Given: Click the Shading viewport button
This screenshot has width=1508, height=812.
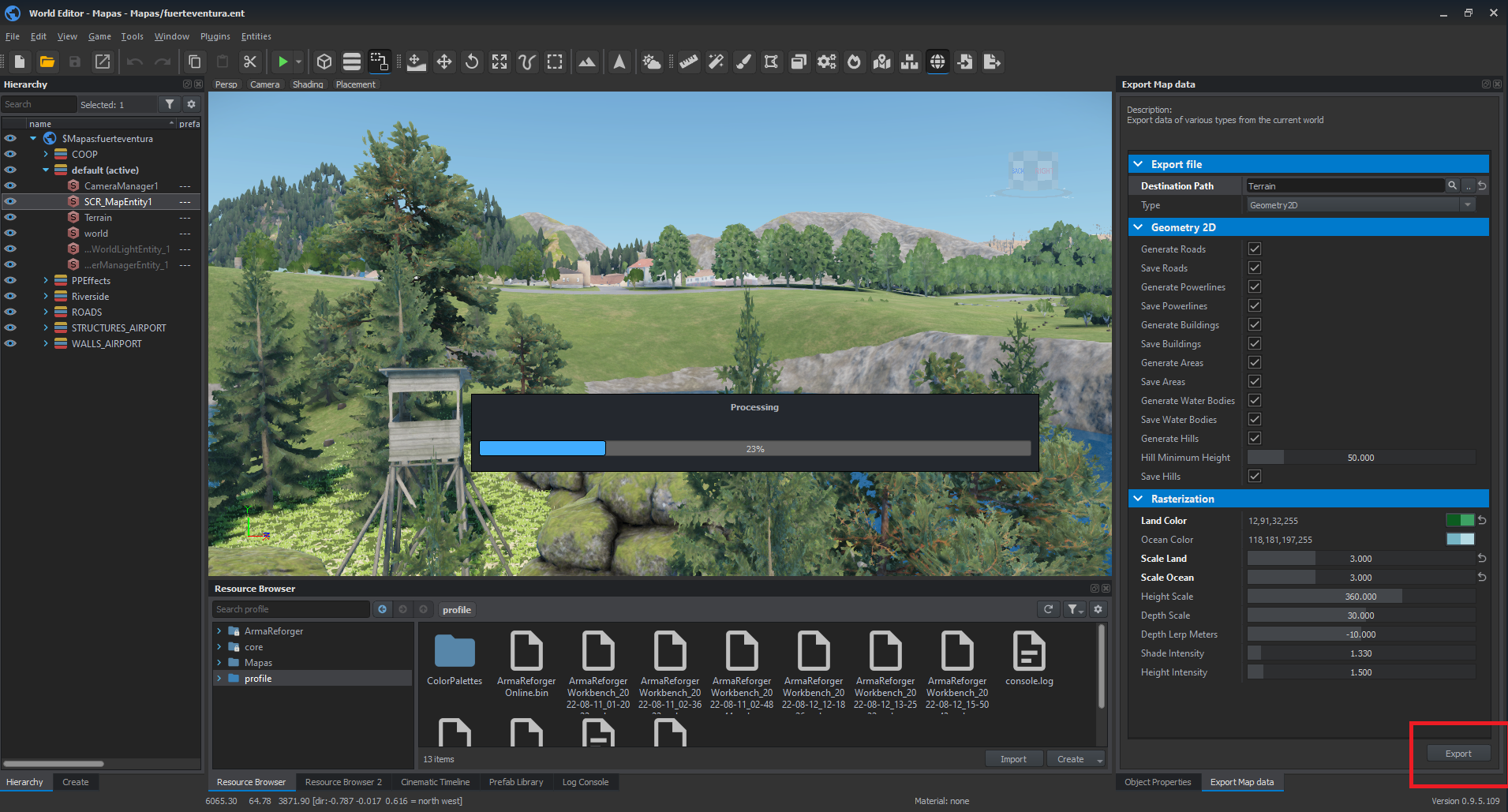Looking at the screenshot, I should tap(308, 84).
